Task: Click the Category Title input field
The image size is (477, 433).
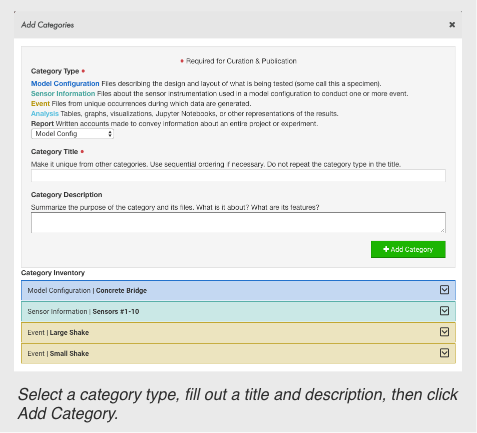Action: [x=238, y=176]
